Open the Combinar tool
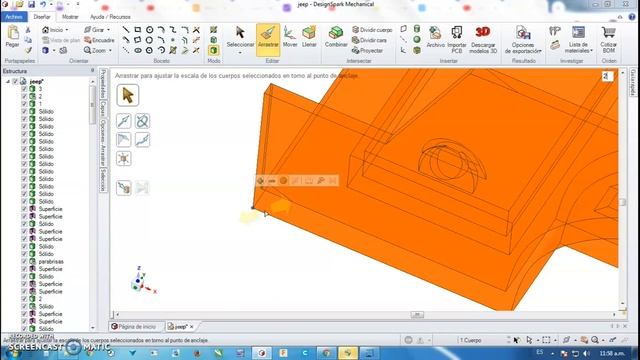This screenshot has width=640, height=360. (x=336, y=37)
